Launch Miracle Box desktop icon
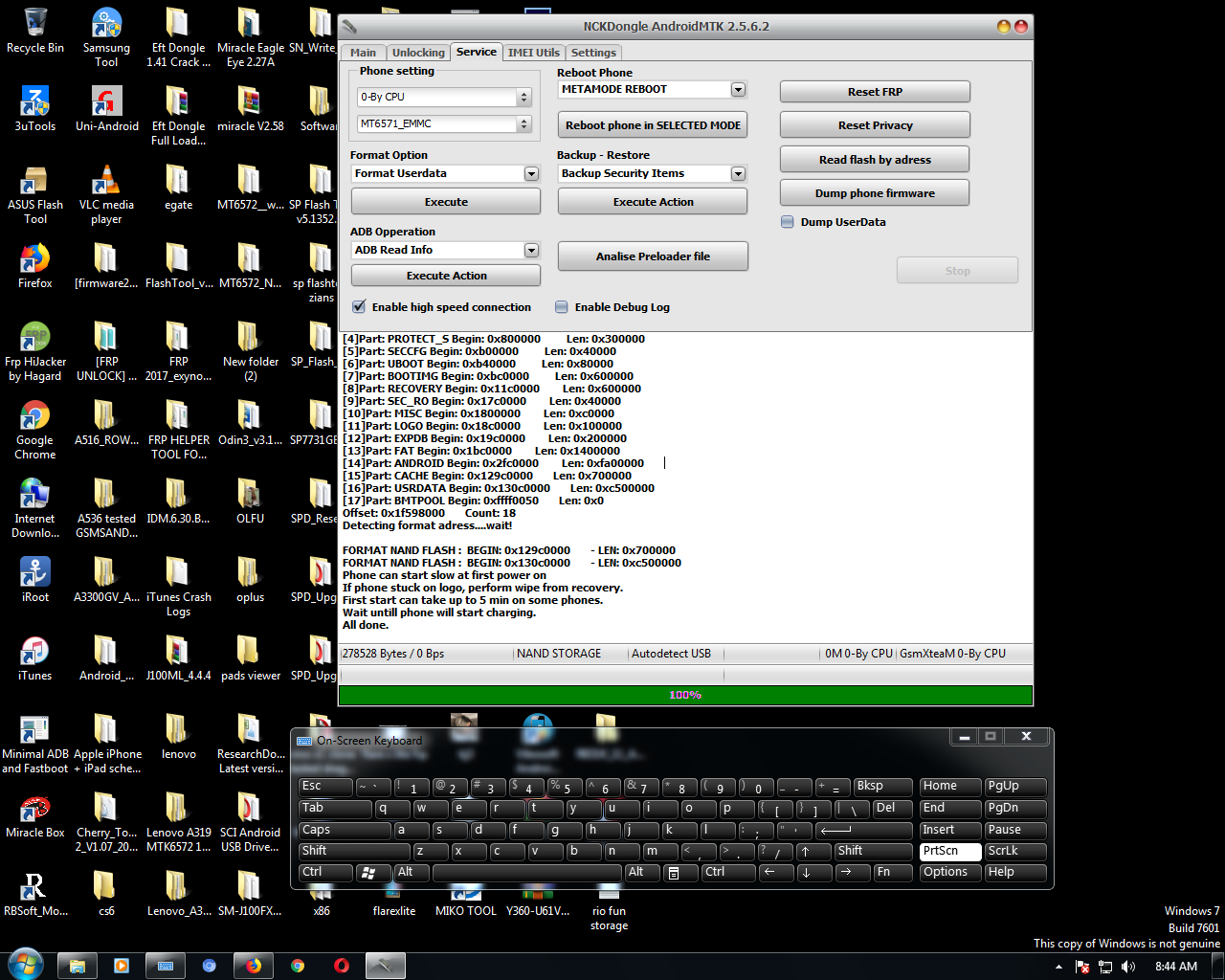 pyautogui.click(x=35, y=815)
